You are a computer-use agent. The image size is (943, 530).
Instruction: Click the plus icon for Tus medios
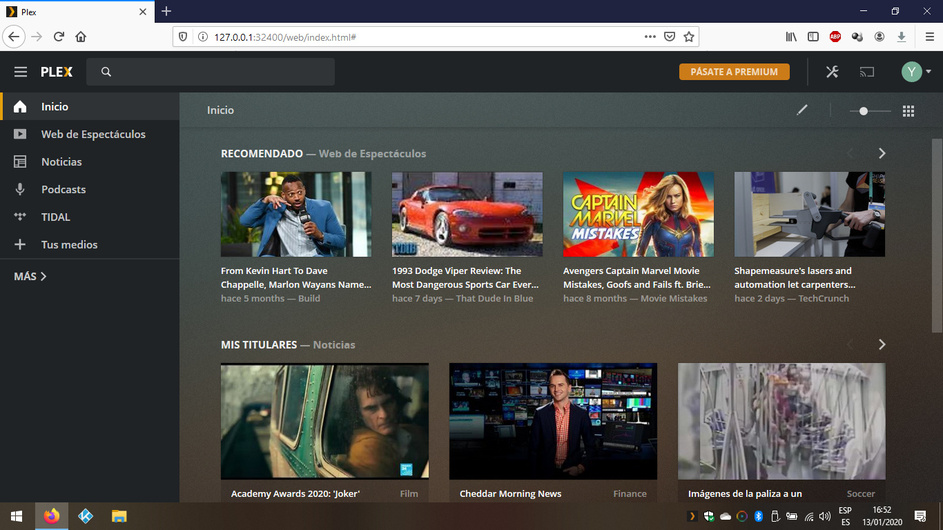tap(20, 244)
